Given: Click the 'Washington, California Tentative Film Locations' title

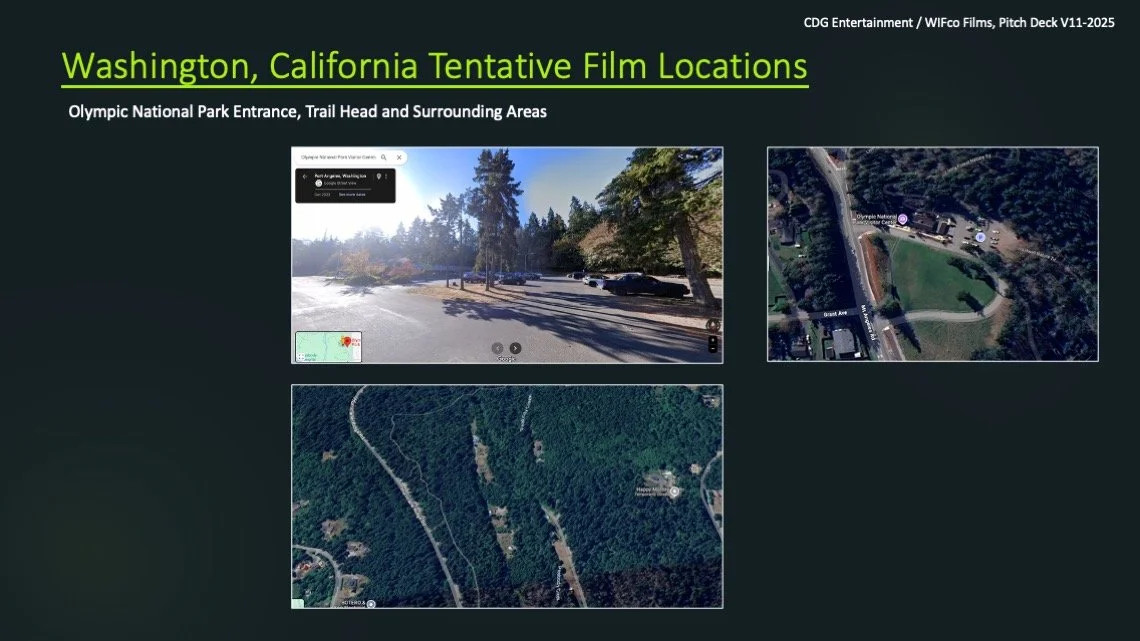Looking at the screenshot, I should [435, 65].
